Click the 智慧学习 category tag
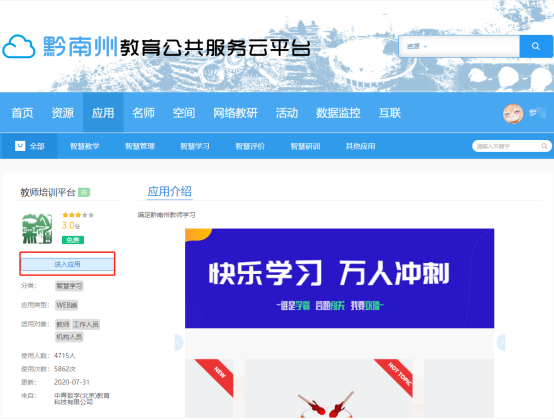Viewport: 554px width, 420px height. coord(69,286)
